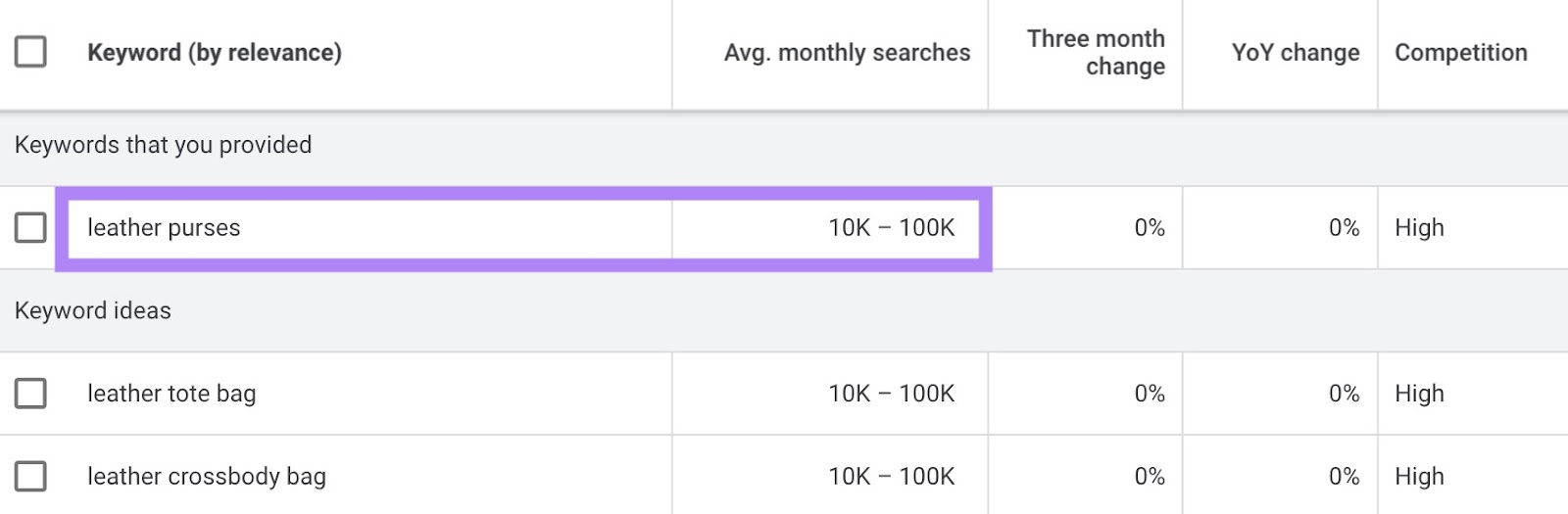The image size is (1568, 514).
Task: Sort by Three month change header
Action: (x=1096, y=53)
